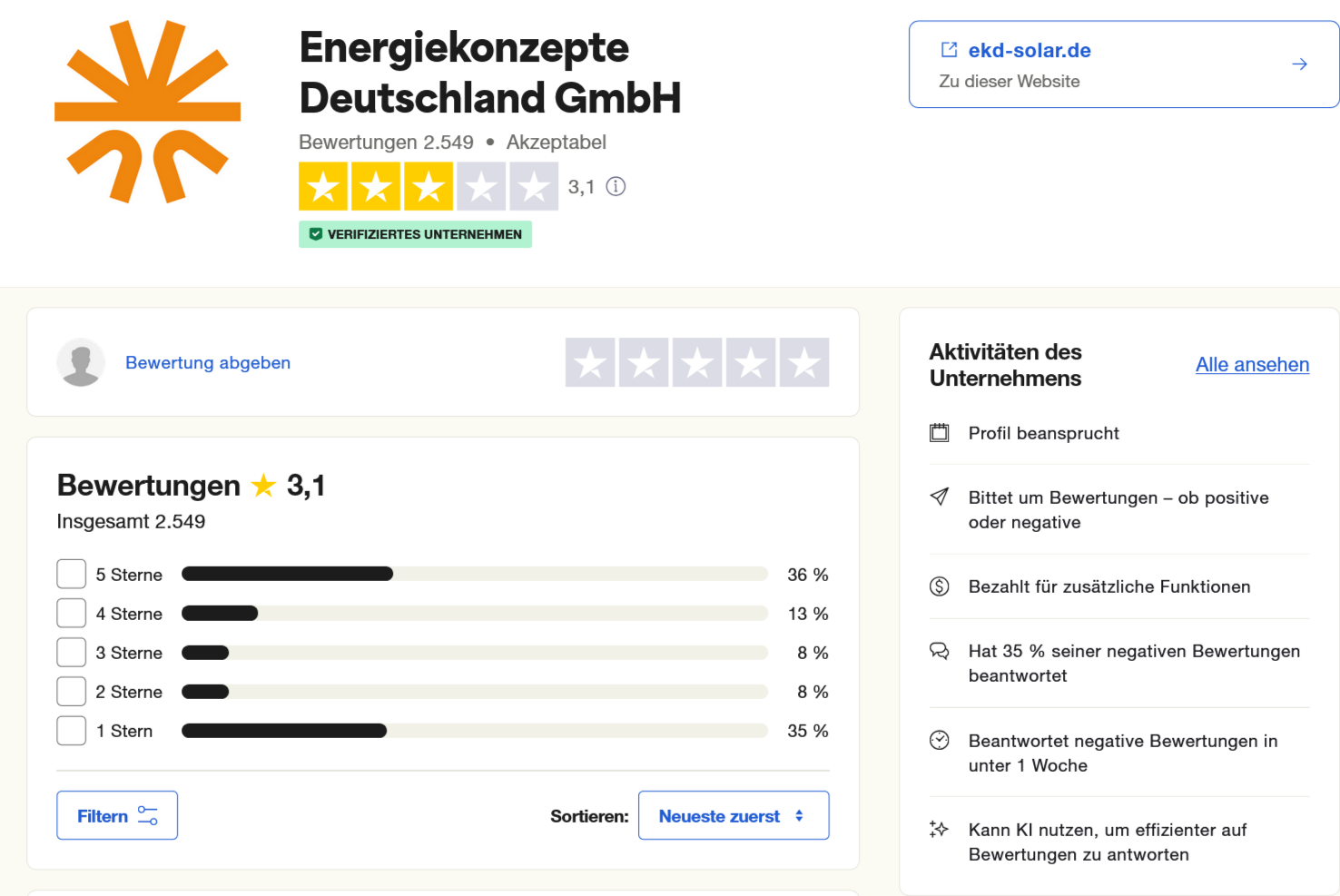Click the Bewertung abgeben link
Viewport: 1340px width, 896px height.
tap(208, 363)
